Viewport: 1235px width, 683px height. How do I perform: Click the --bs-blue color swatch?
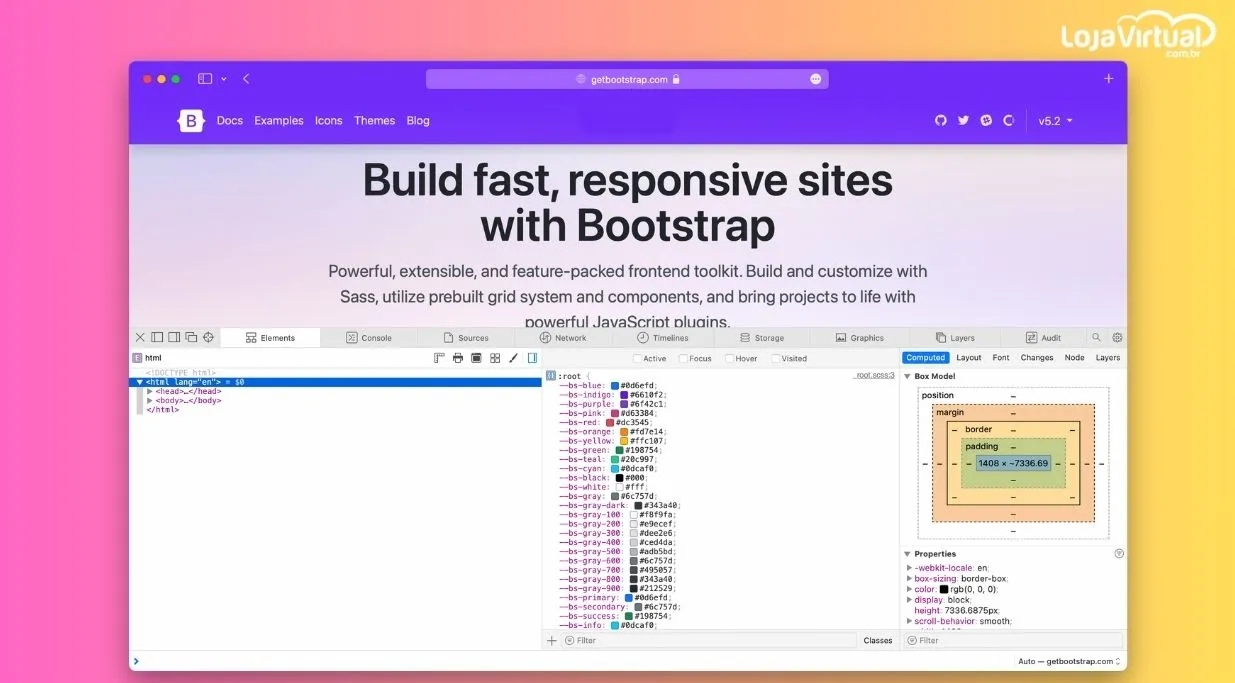(x=615, y=385)
